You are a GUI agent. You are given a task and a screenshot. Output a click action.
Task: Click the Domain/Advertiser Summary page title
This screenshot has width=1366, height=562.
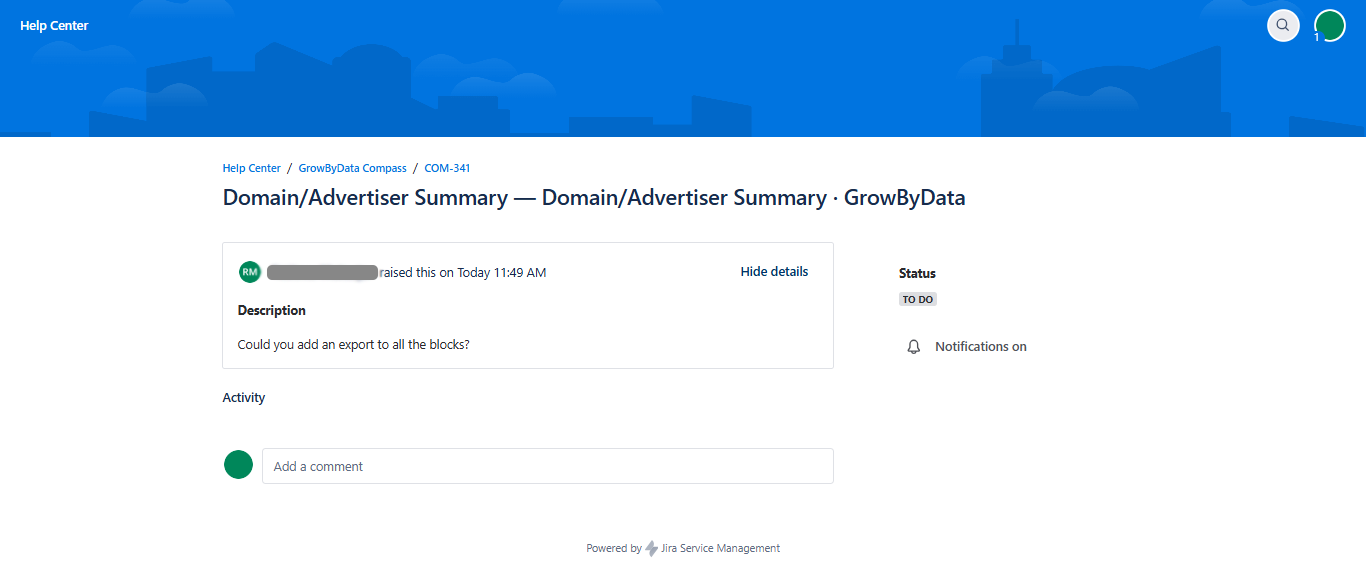(594, 198)
